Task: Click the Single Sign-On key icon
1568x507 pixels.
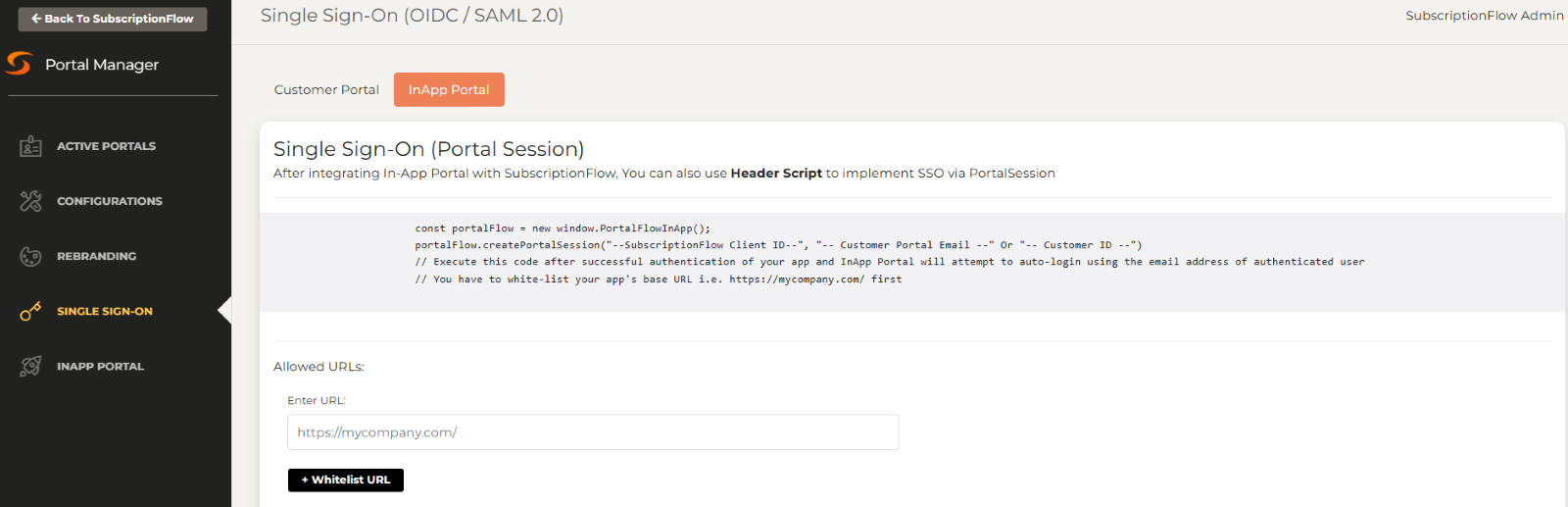Action: (30, 311)
